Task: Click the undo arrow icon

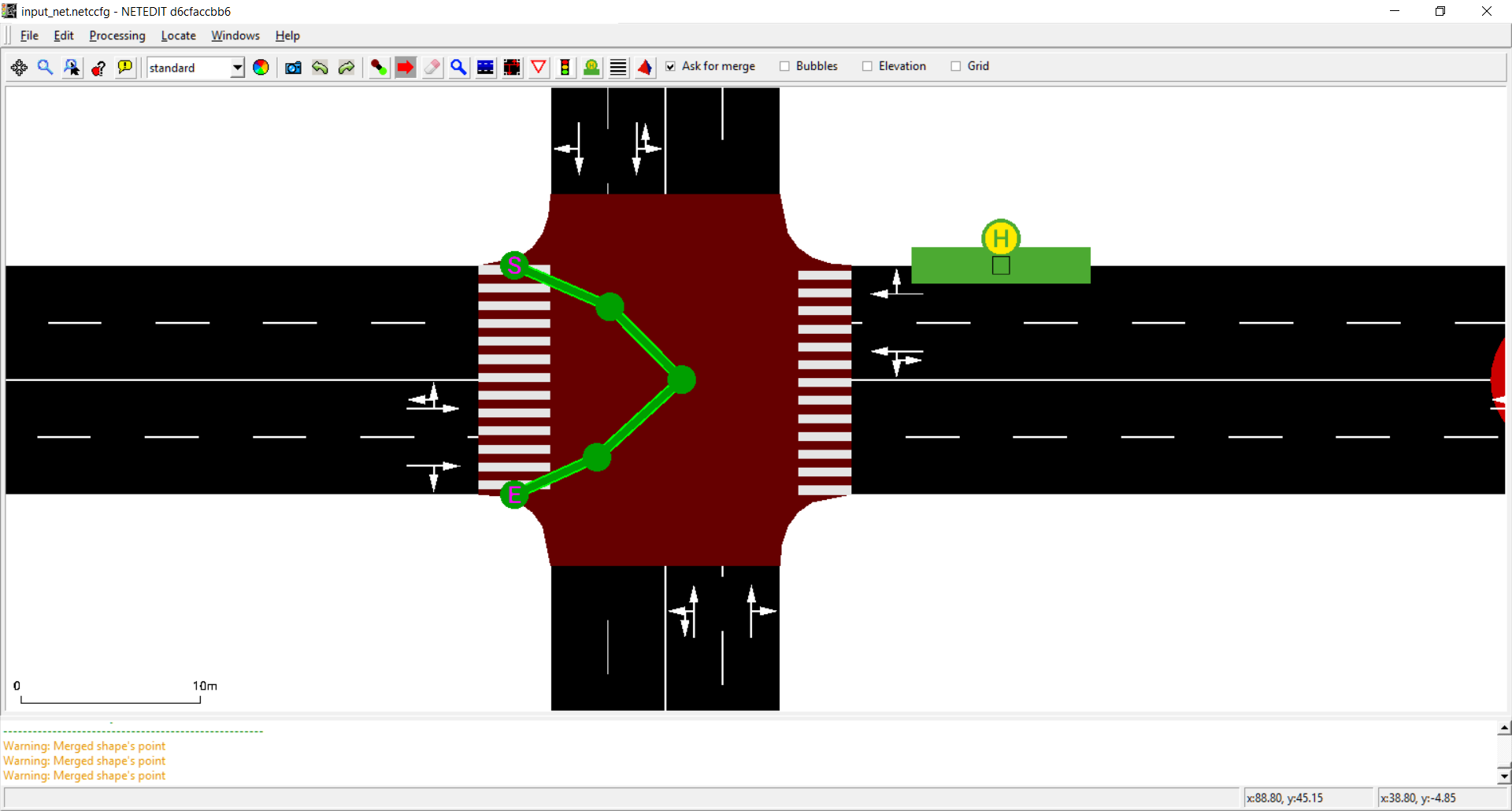Action: point(320,68)
